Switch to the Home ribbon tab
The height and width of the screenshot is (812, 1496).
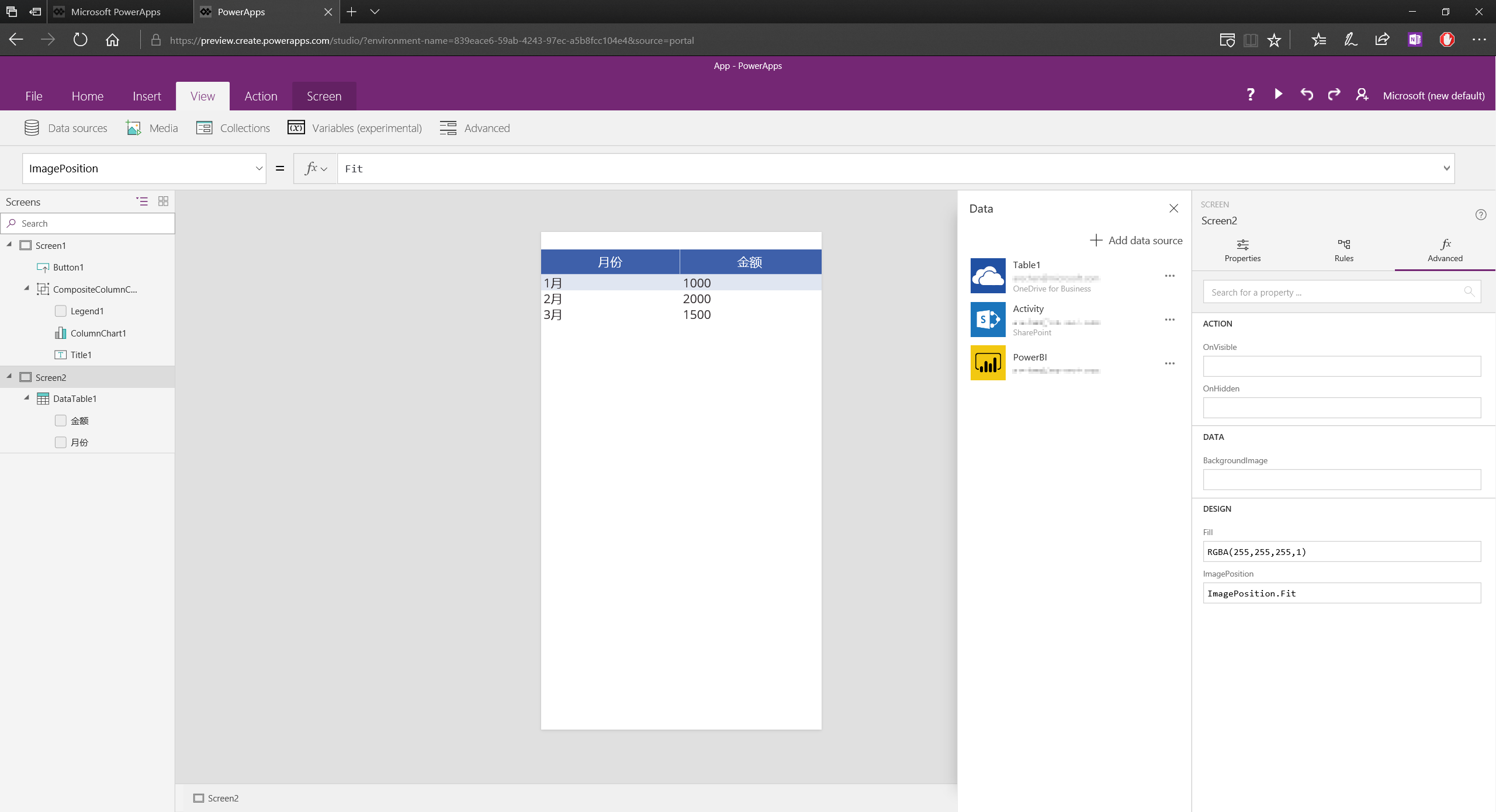coord(88,96)
